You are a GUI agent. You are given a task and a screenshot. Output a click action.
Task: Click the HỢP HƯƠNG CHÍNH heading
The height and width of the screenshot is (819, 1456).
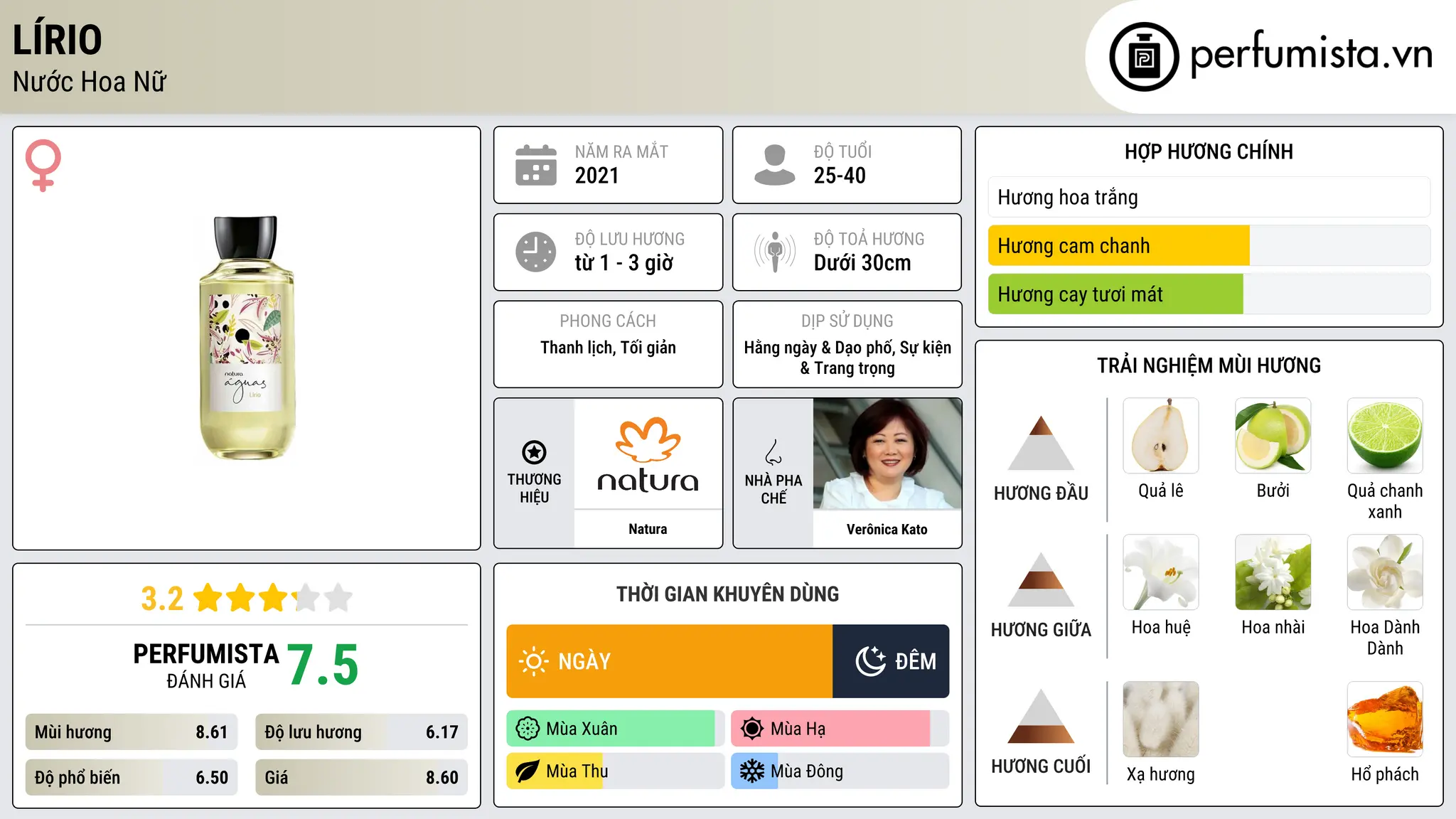point(1209,151)
